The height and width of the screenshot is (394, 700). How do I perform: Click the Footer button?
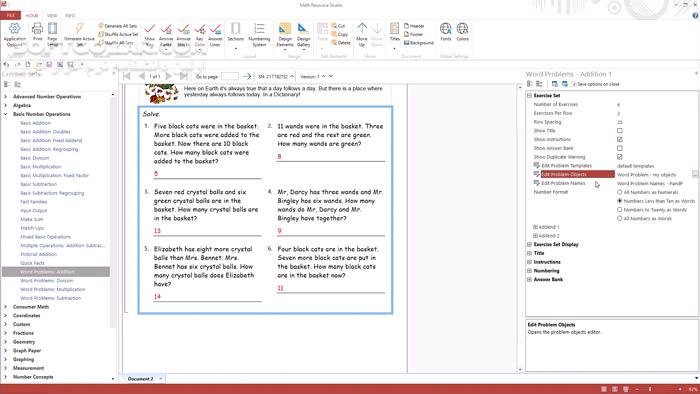click(x=413, y=34)
